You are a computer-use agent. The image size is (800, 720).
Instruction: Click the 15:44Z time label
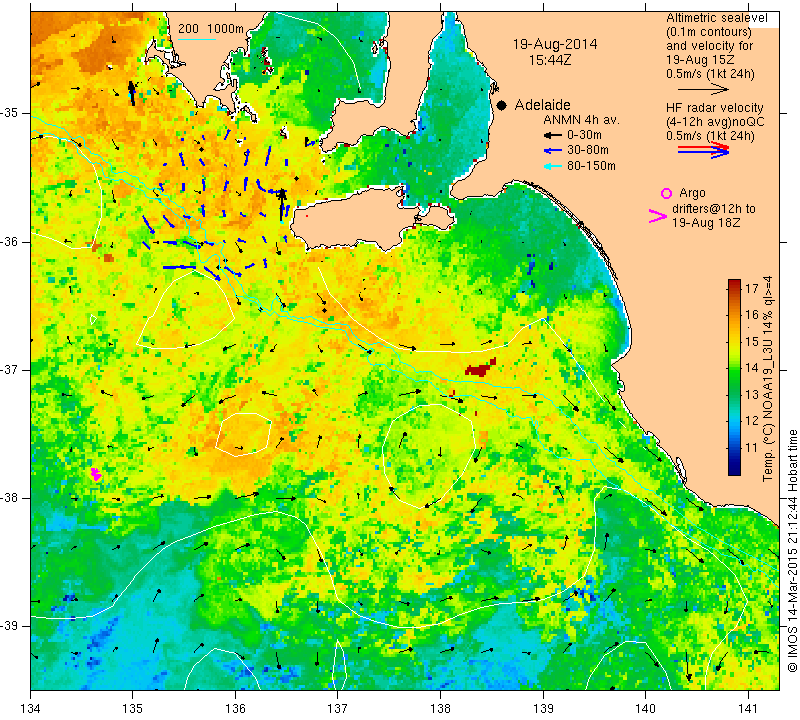coord(549,60)
